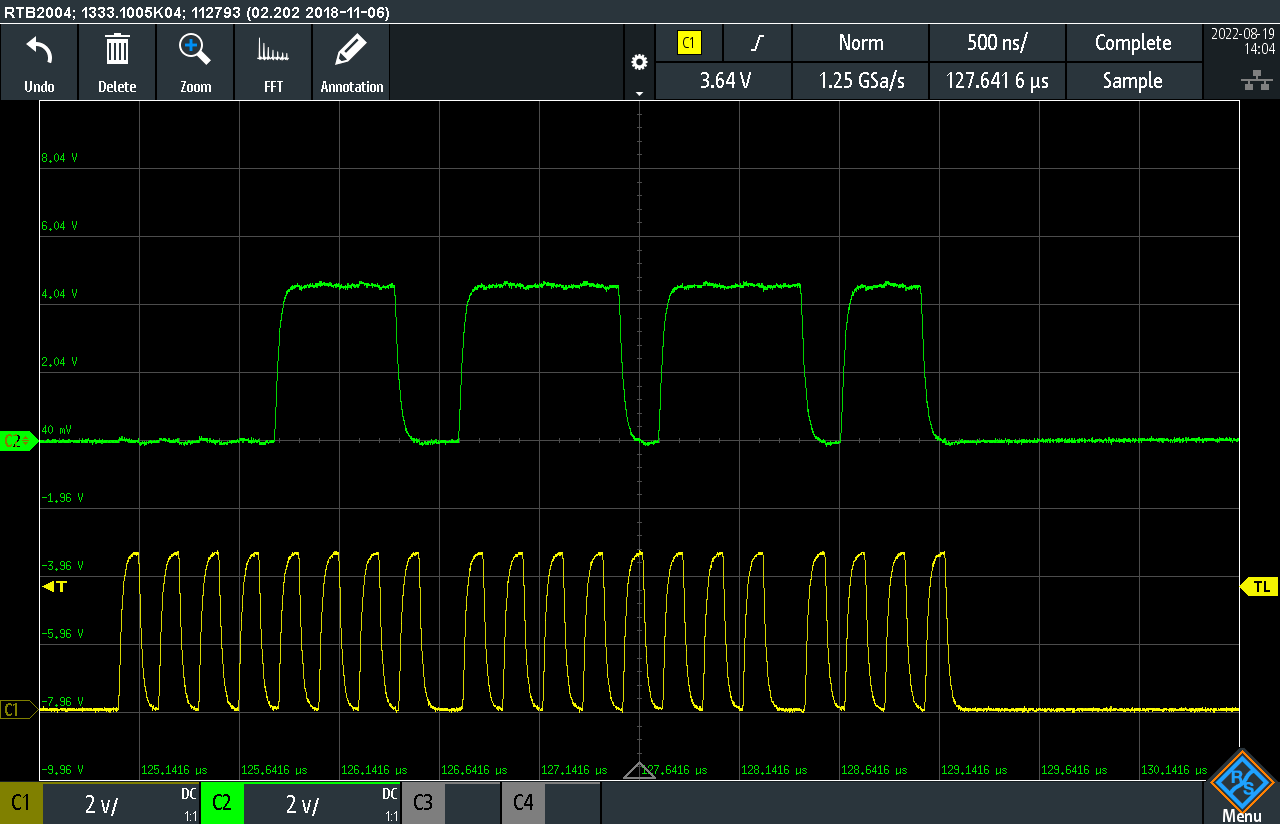
Task: Expand the dropdown arrow below the gear
Action: point(639,92)
